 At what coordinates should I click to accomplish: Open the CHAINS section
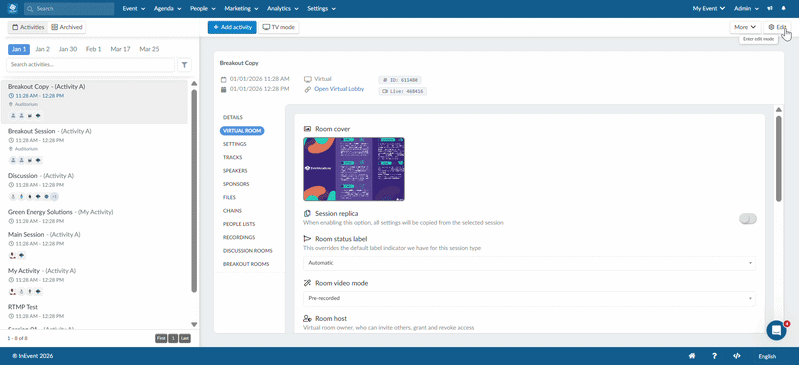232,211
